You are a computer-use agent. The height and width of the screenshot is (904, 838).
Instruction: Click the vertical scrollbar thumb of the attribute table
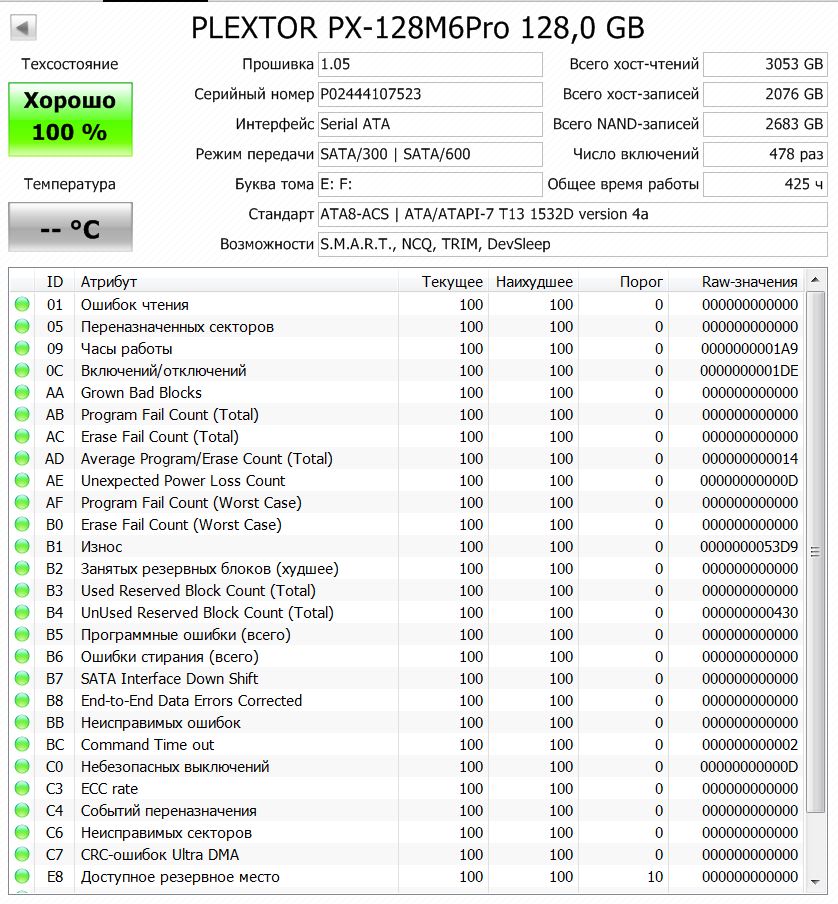[x=815, y=552]
